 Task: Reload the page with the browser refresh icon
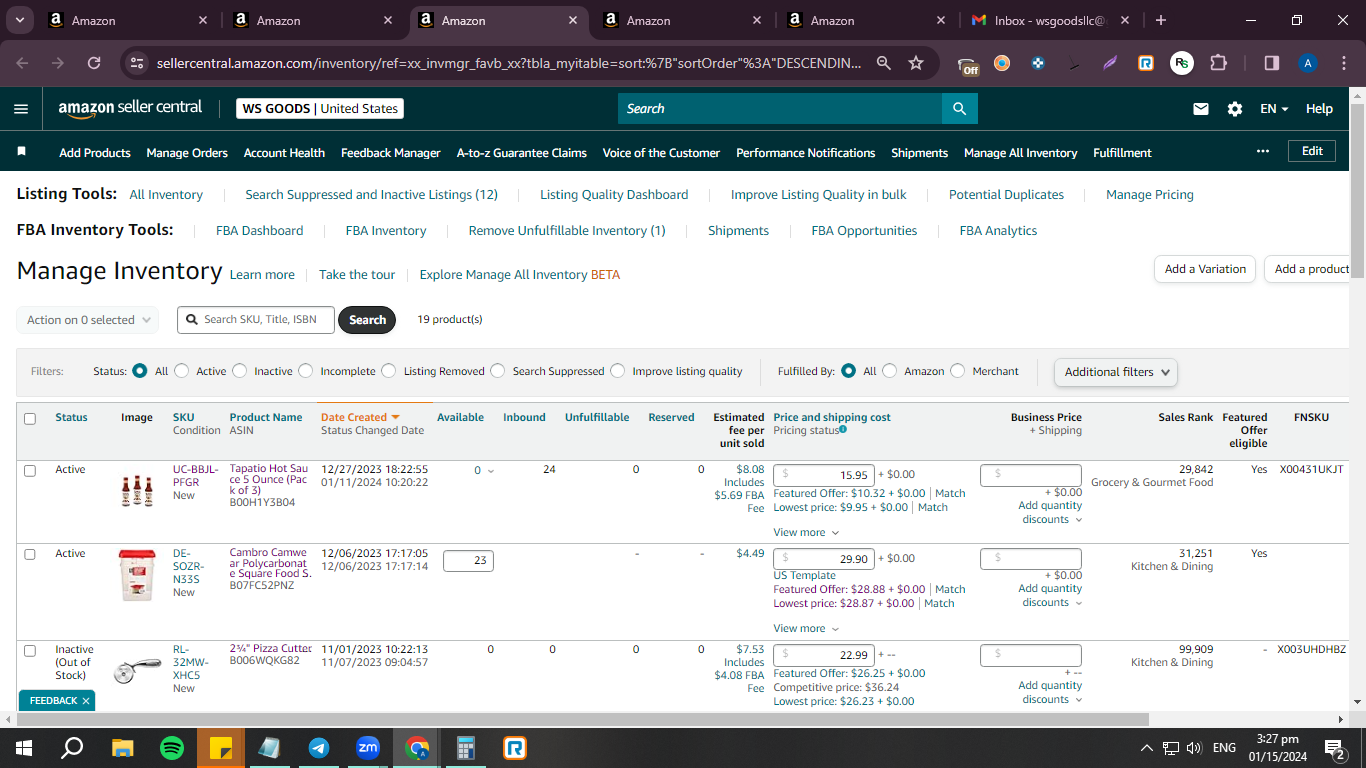point(94,63)
